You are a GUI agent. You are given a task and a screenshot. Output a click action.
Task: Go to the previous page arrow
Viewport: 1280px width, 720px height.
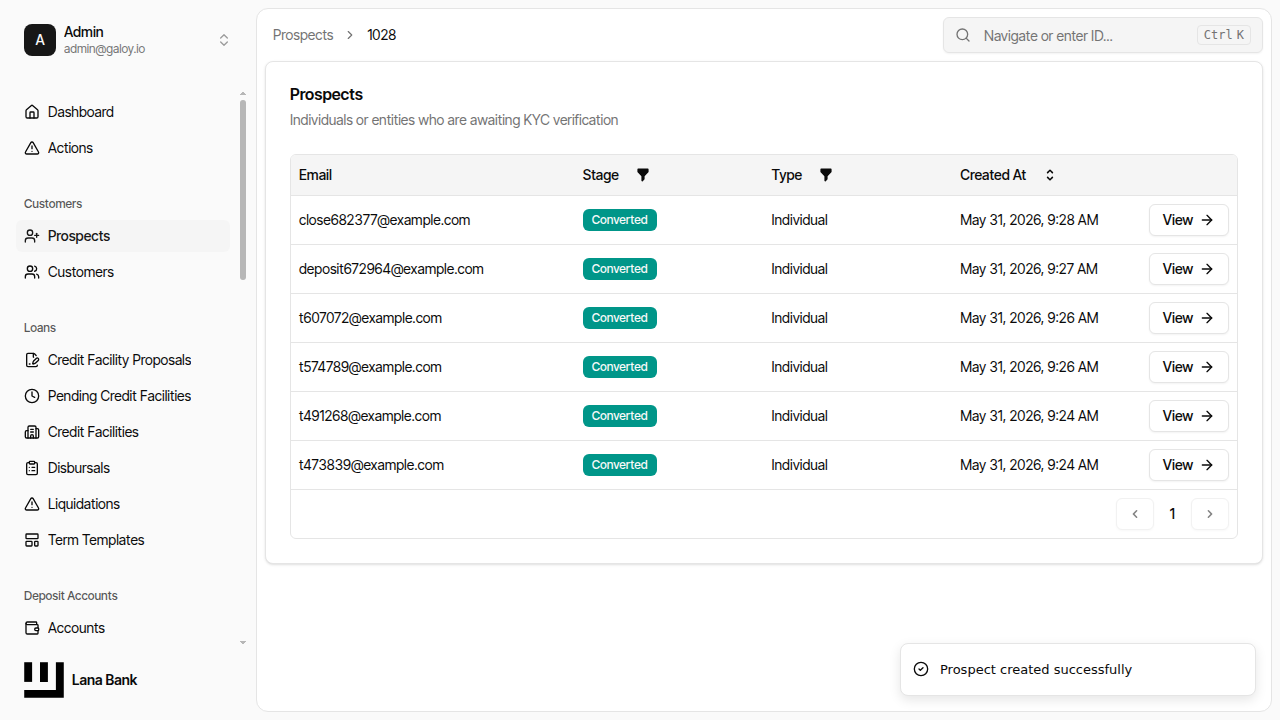click(1135, 514)
